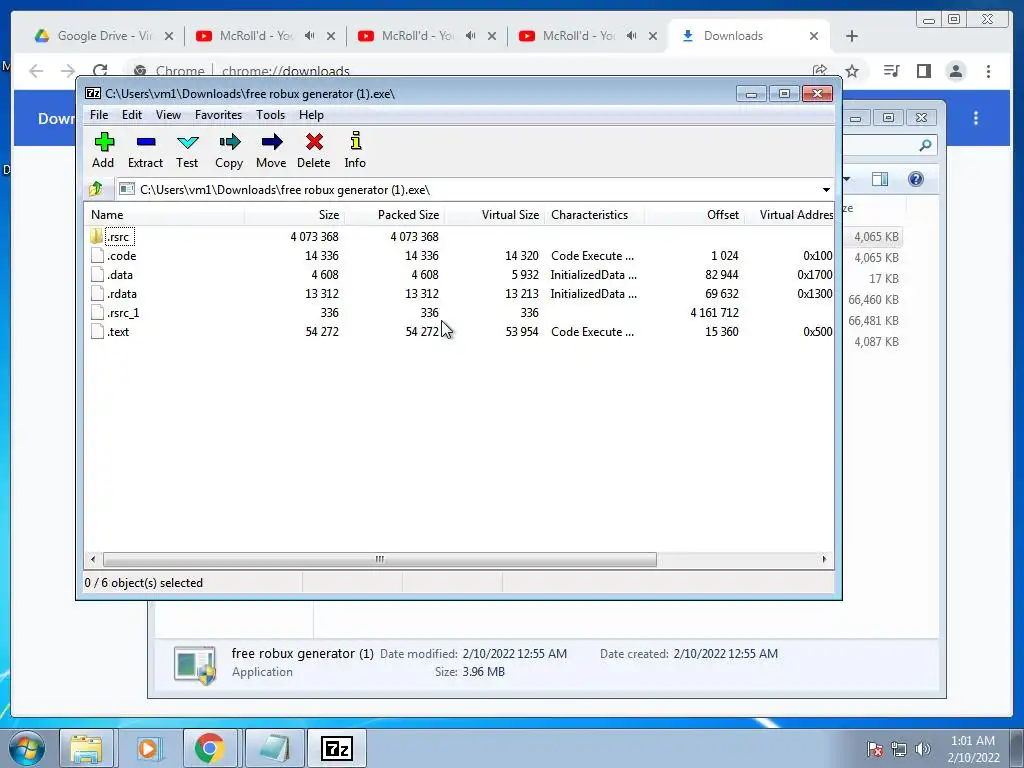The height and width of the screenshot is (768, 1024).
Task: Click the Action Center flag tray icon
Action: [x=875, y=749]
